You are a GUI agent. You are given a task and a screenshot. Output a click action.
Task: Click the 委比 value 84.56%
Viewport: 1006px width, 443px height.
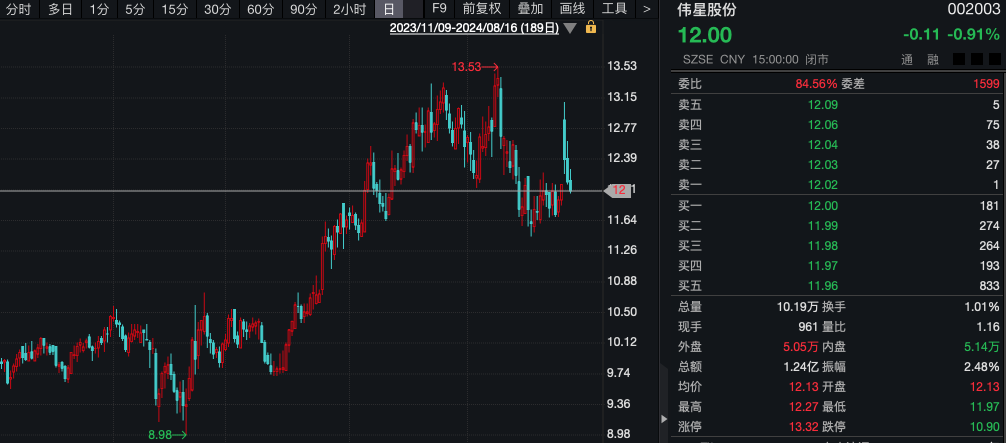coord(816,84)
